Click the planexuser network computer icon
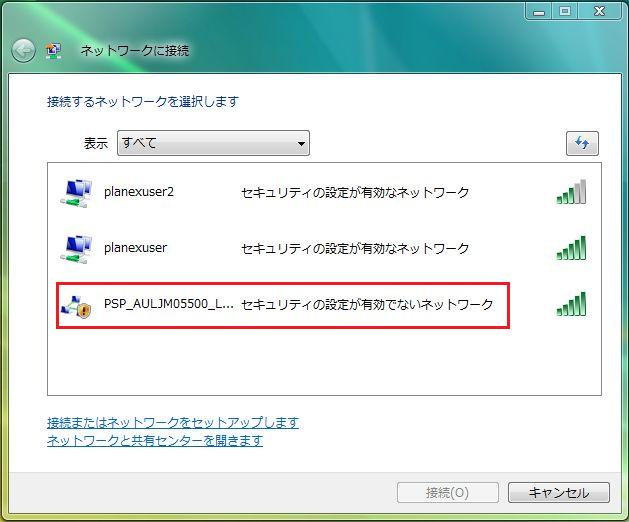 click(x=76, y=248)
